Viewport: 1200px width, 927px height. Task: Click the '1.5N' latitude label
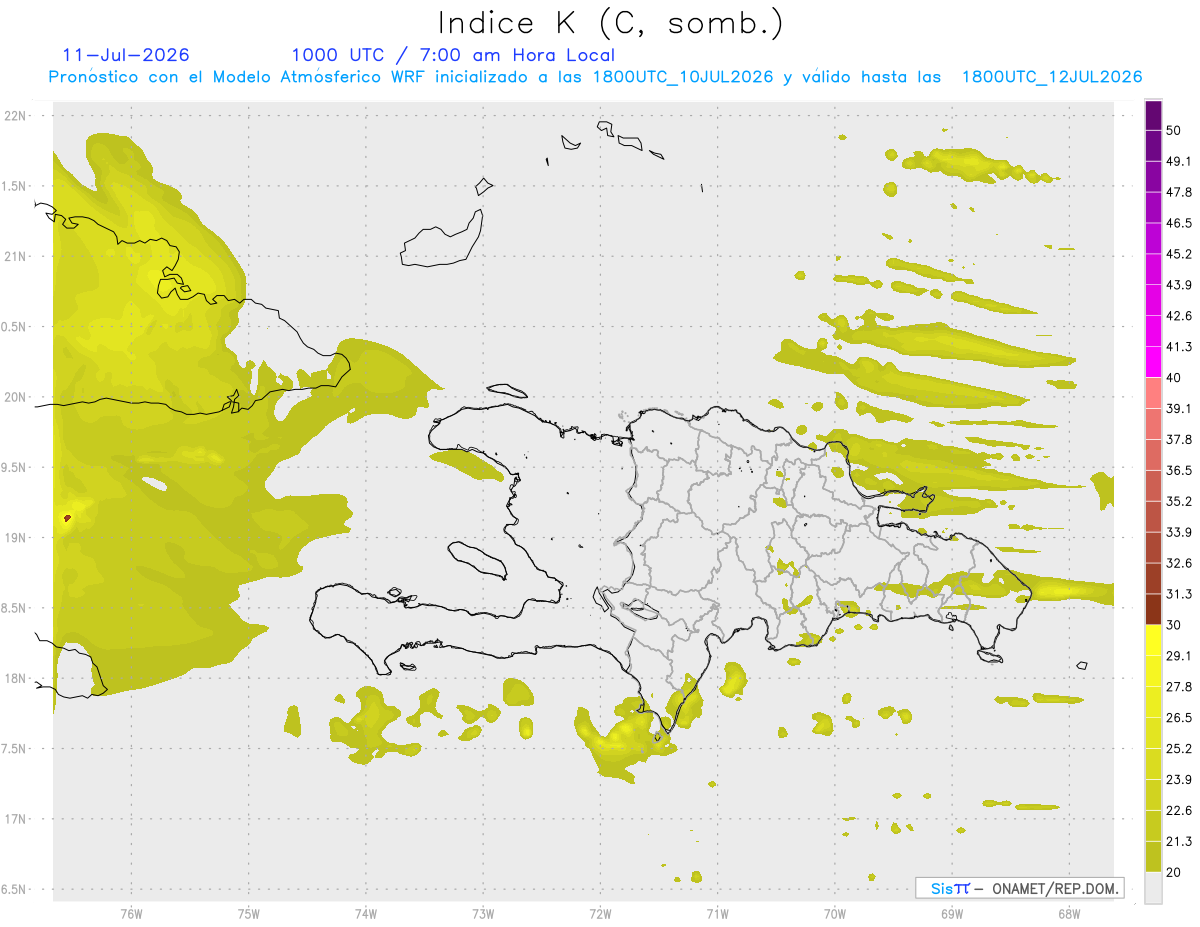[15, 187]
